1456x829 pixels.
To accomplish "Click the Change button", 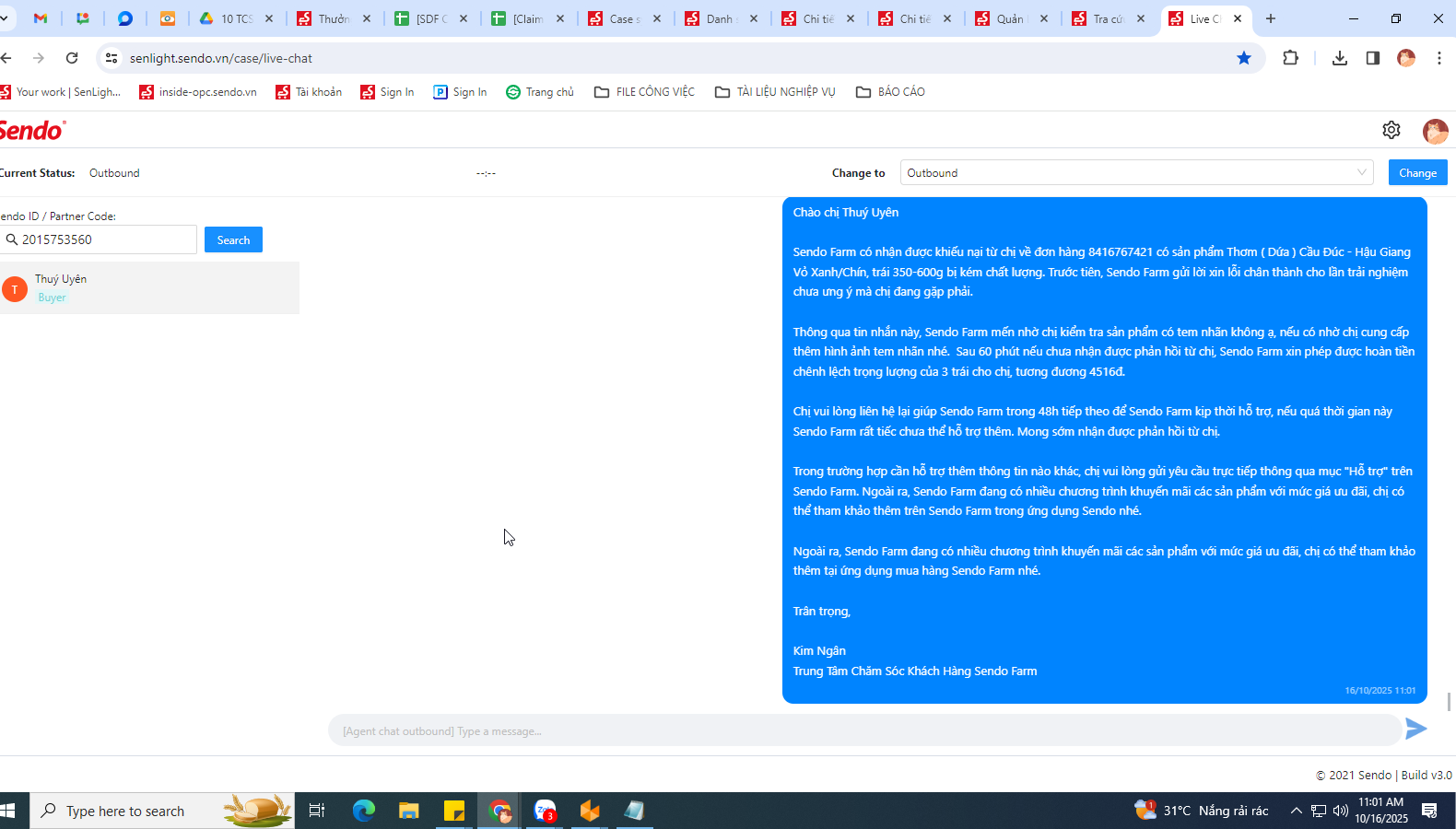I will [1417, 172].
